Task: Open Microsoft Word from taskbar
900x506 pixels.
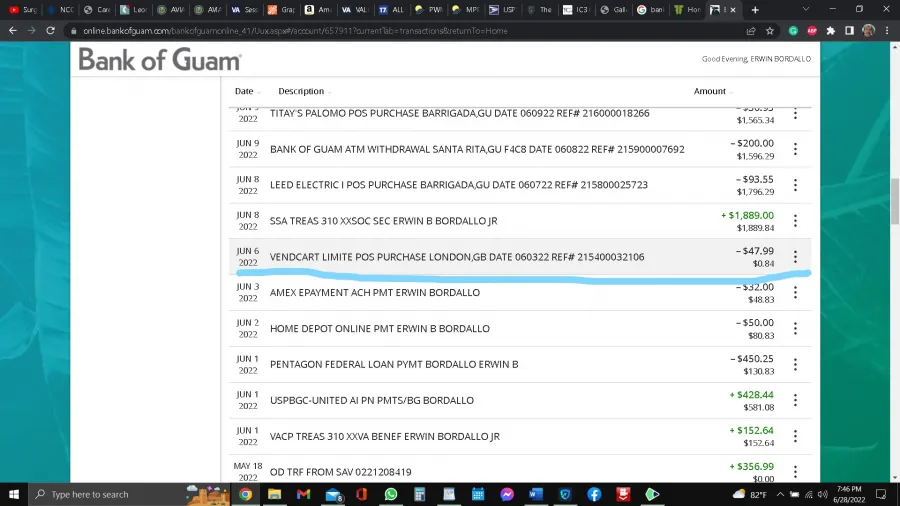Action: point(536,494)
